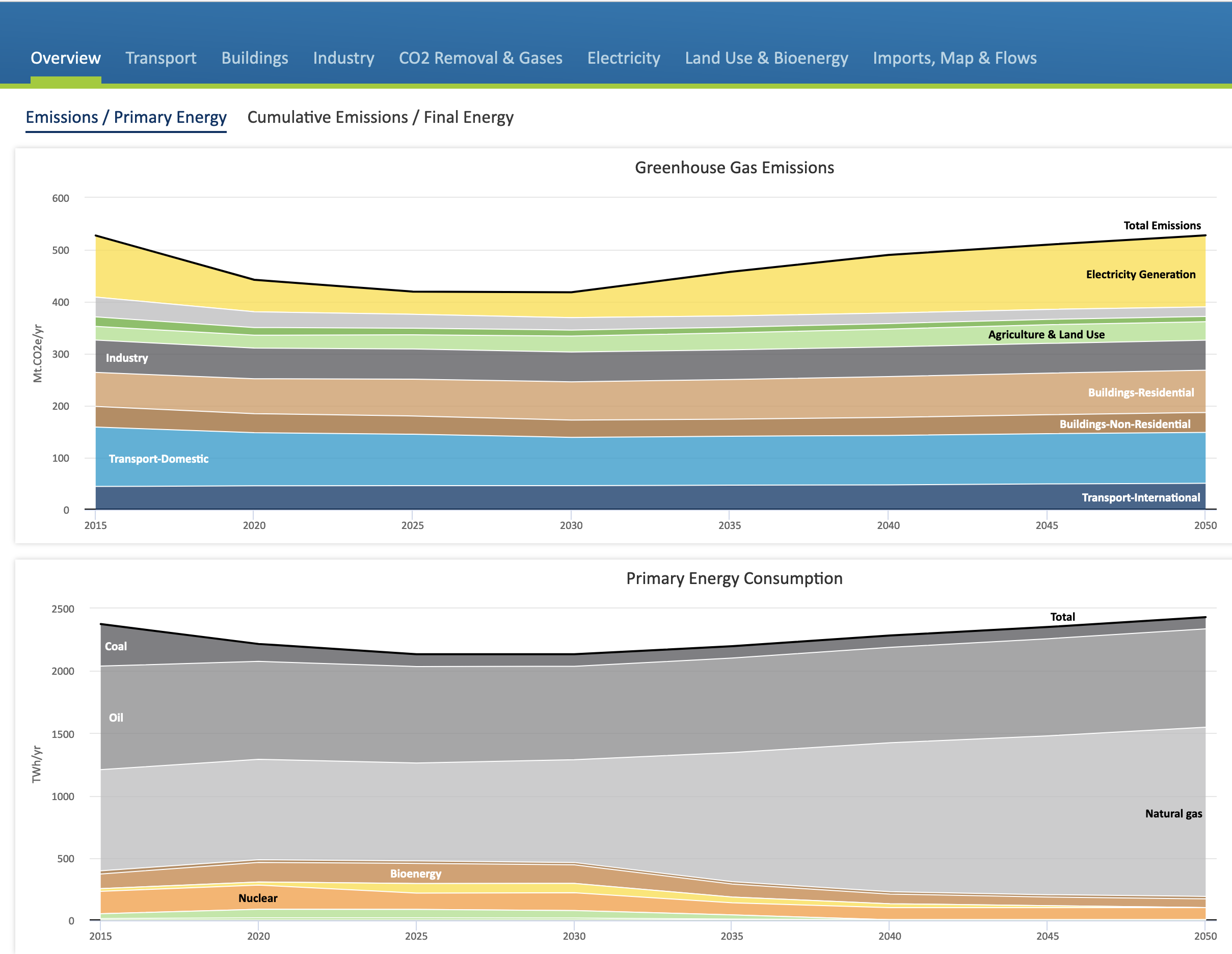Click the Nuclear orange band label

pos(258,898)
